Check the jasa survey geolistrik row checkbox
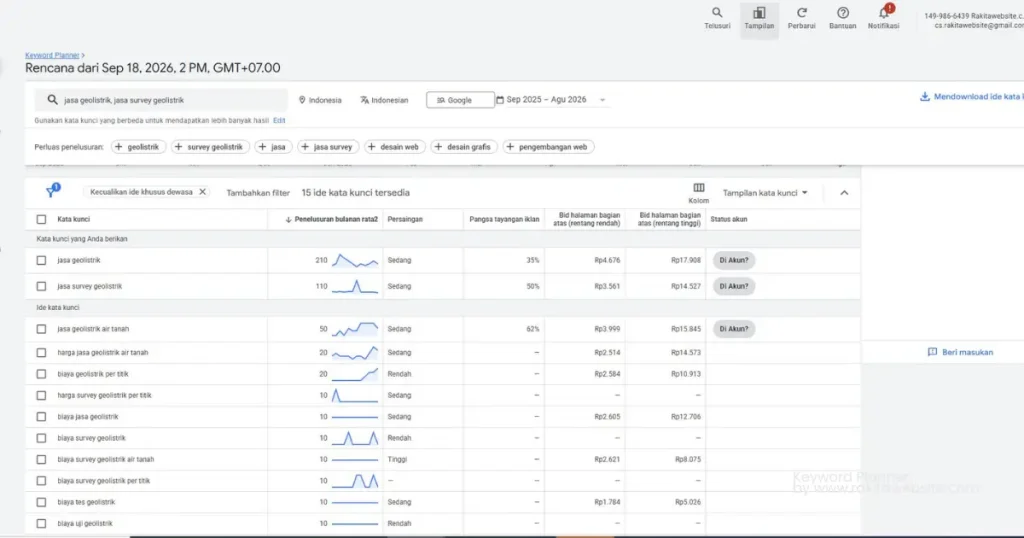 (x=41, y=286)
